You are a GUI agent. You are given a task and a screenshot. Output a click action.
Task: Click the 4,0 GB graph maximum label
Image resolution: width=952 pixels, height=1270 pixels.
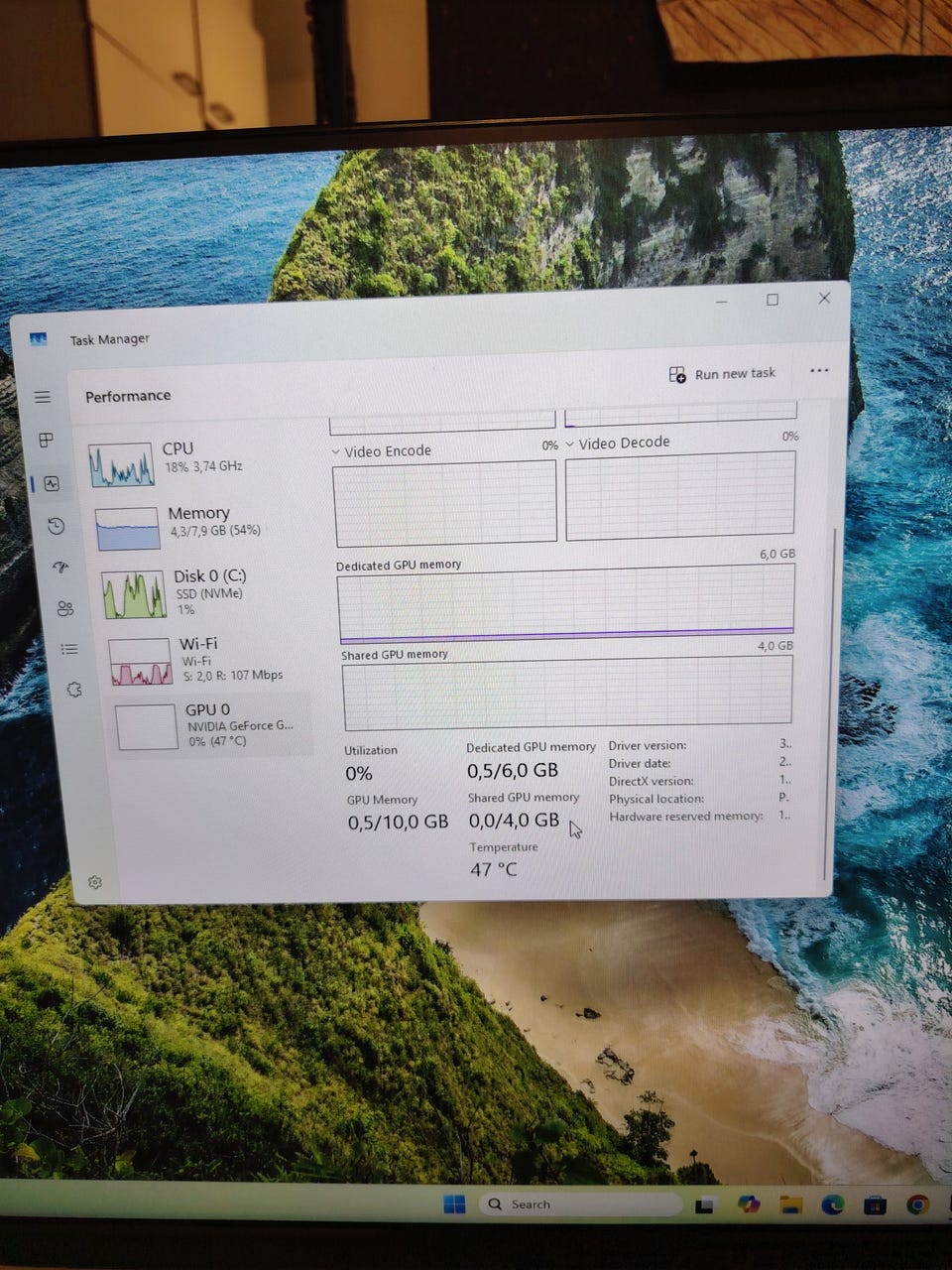click(x=775, y=646)
